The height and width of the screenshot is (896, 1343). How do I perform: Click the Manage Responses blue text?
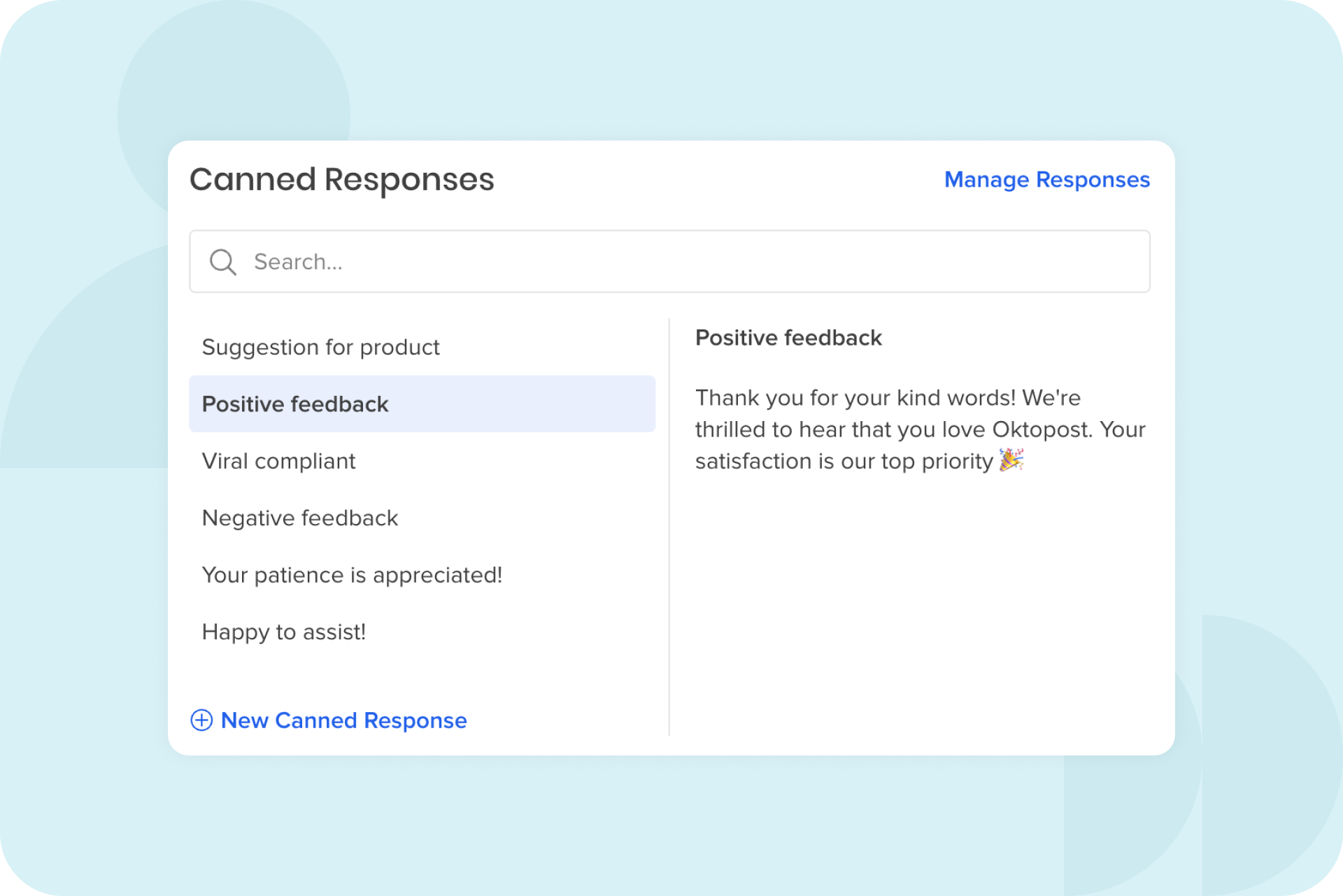click(x=1046, y=180)
